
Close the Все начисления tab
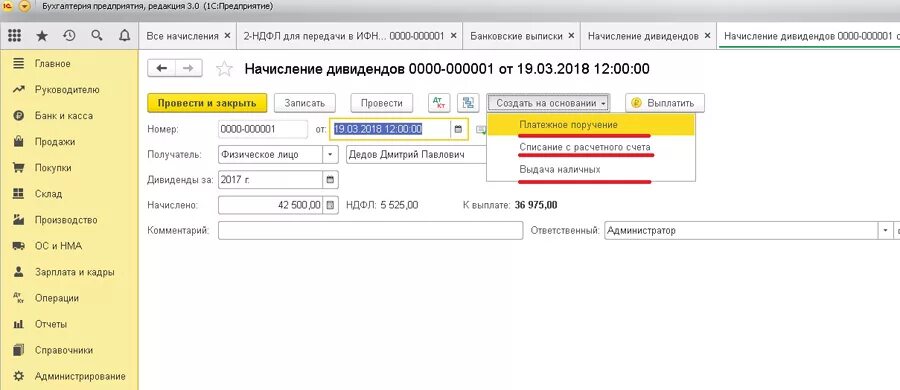(227, 36)
